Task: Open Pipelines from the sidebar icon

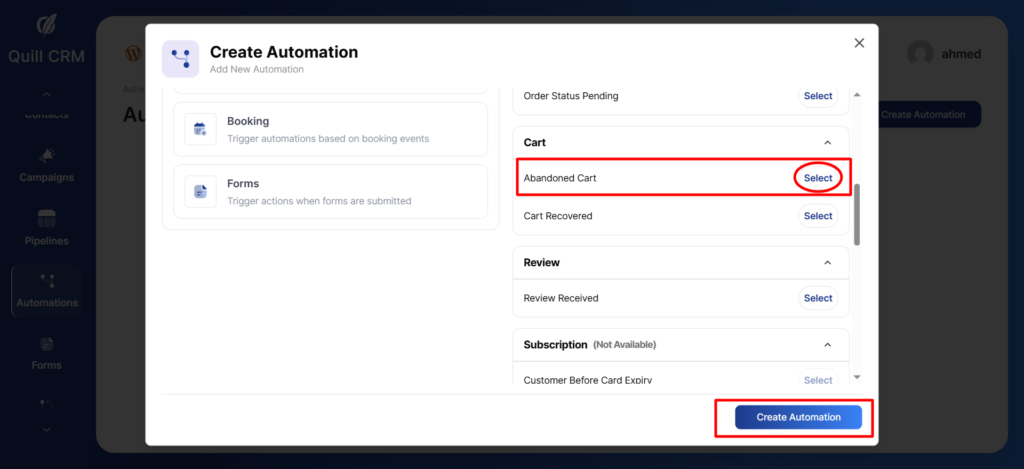Action: click(46, 219)
